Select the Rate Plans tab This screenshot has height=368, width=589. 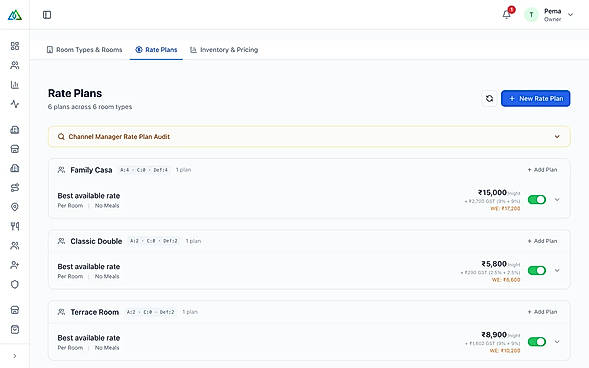[156, 50]
